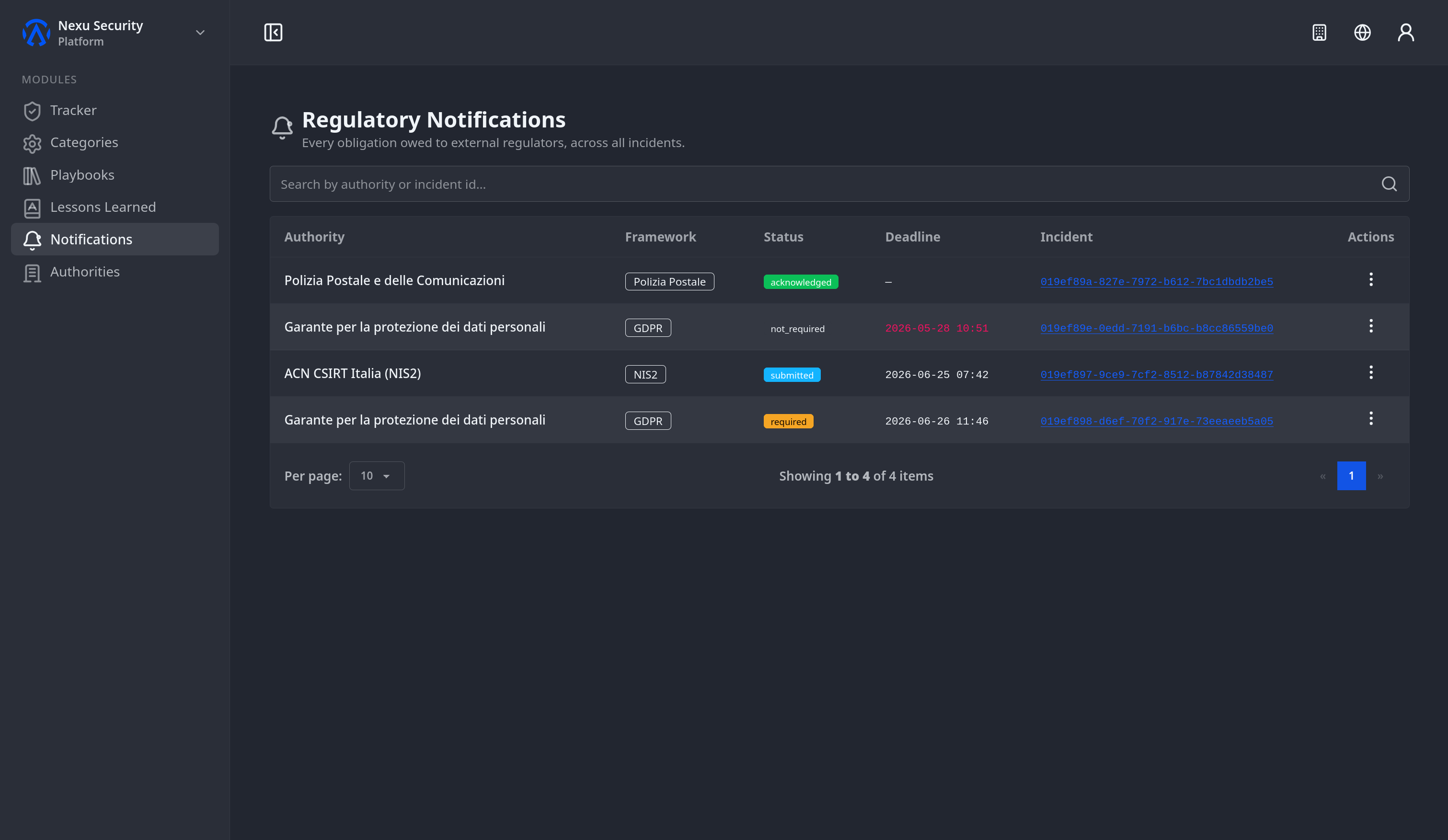The width and height of the screenshot is (1448, 840).
Task: Click the GDPR badge in the not_required row
Action: [x=648, y=328]
